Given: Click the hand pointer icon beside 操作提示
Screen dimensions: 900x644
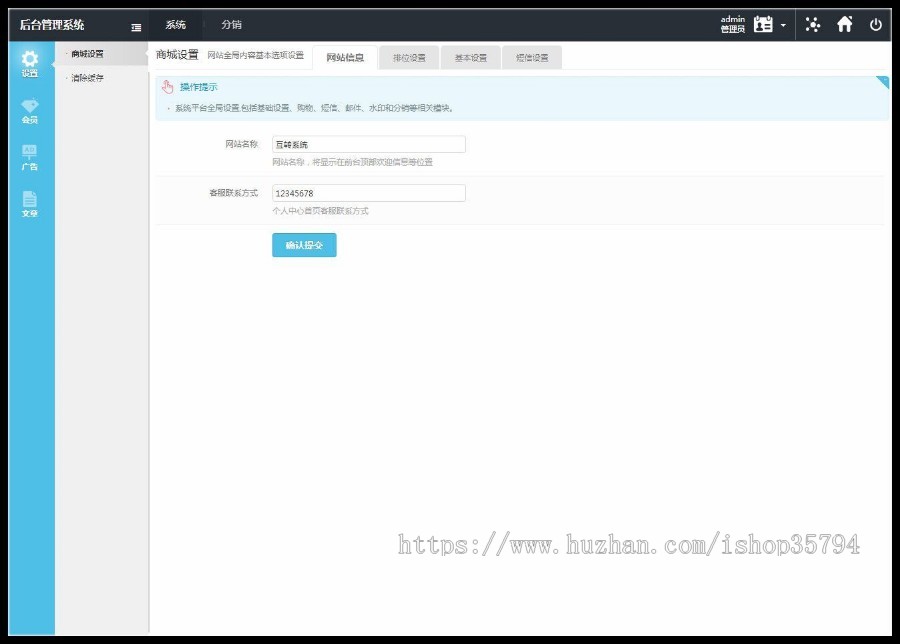Looking at the screenshot, I should [168, 87].
